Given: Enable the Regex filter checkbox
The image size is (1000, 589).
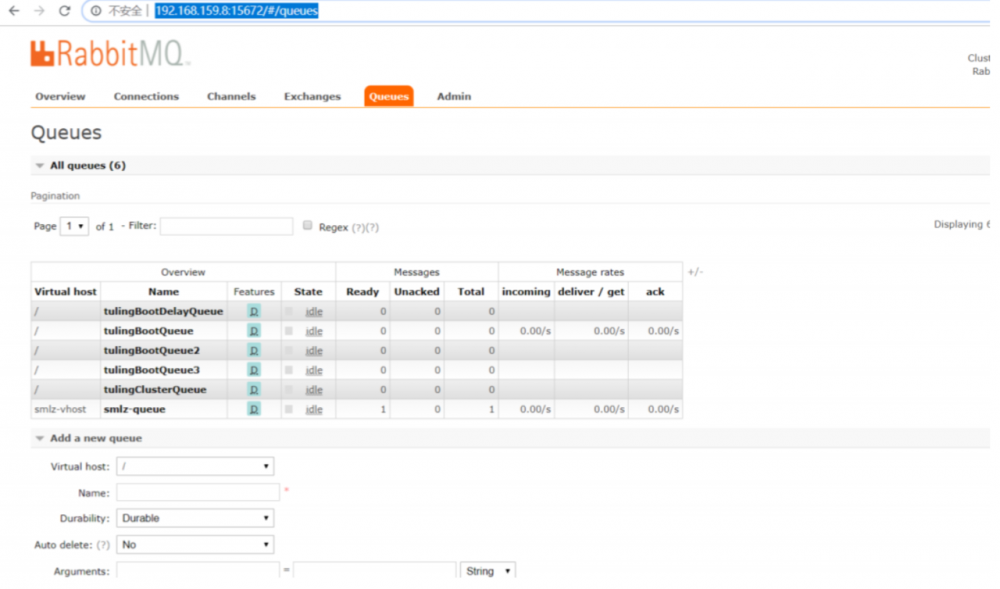Looking at the screenshot, I should (308, 226).
